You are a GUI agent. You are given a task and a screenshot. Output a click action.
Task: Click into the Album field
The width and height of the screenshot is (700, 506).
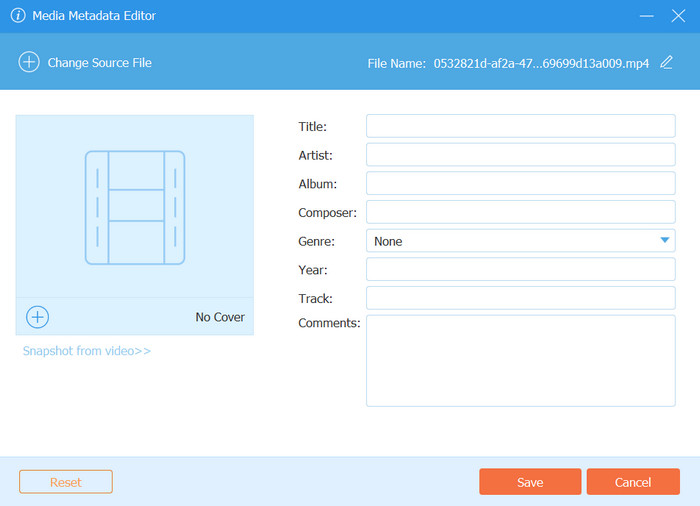[520, 184]
